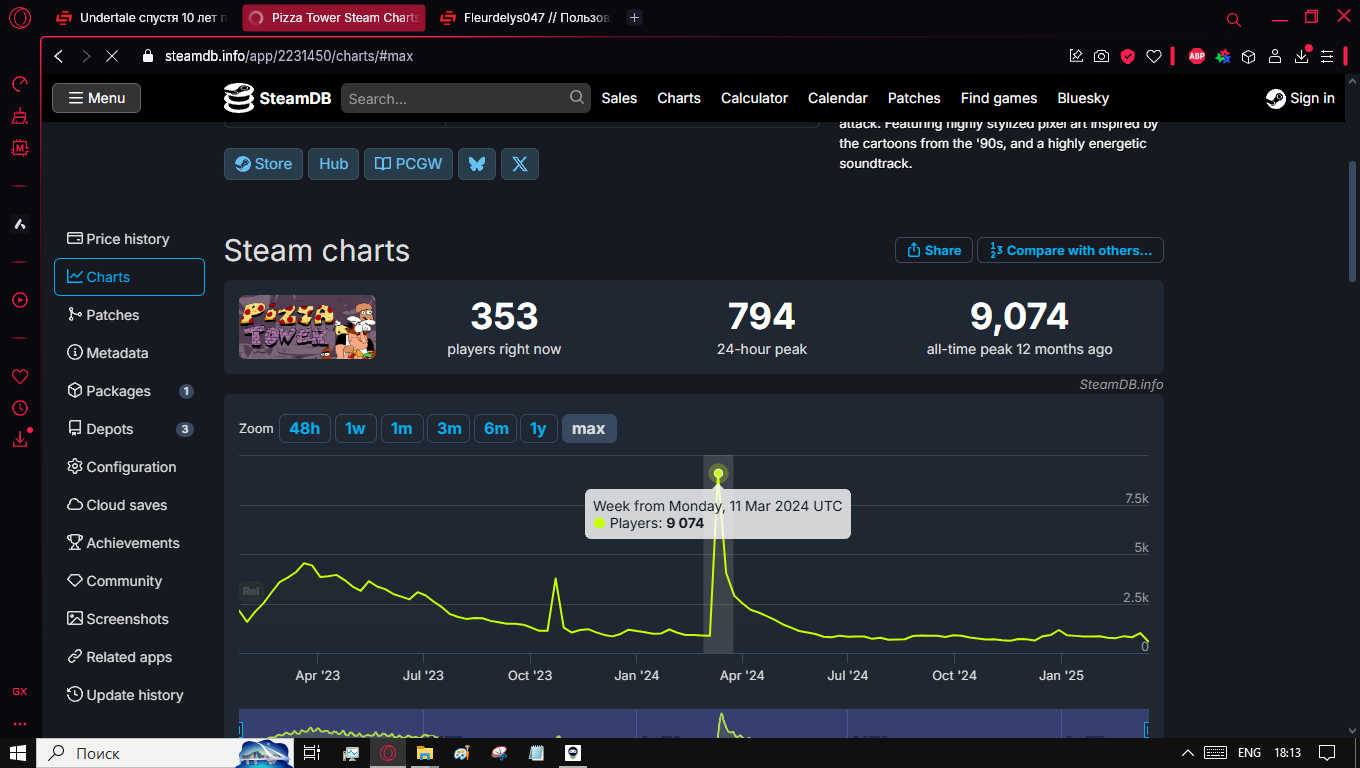Open Windows Start button
1360x768 pixels.
tap(18, 752)
